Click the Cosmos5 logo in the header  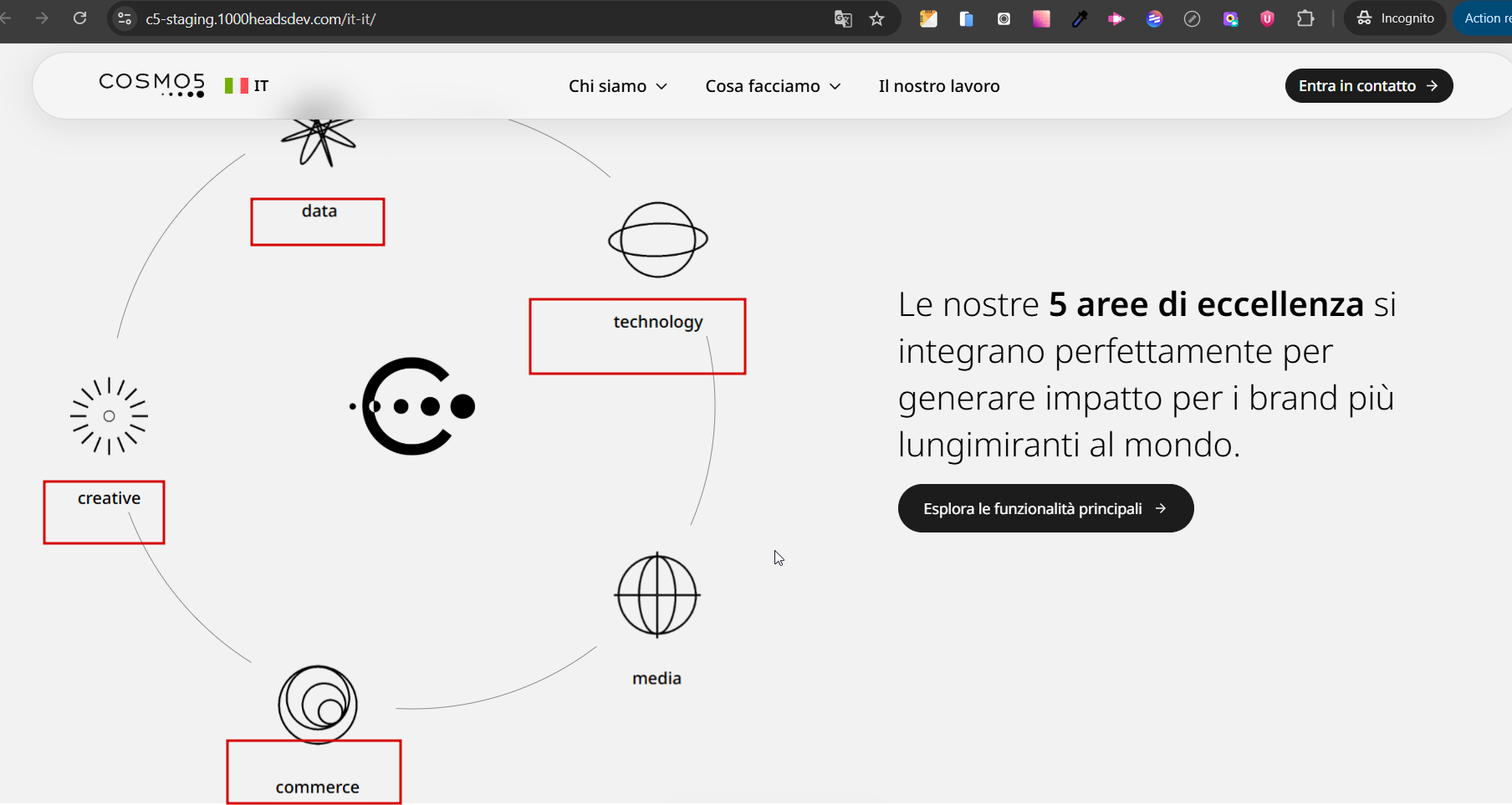click(x=151, y=84)
